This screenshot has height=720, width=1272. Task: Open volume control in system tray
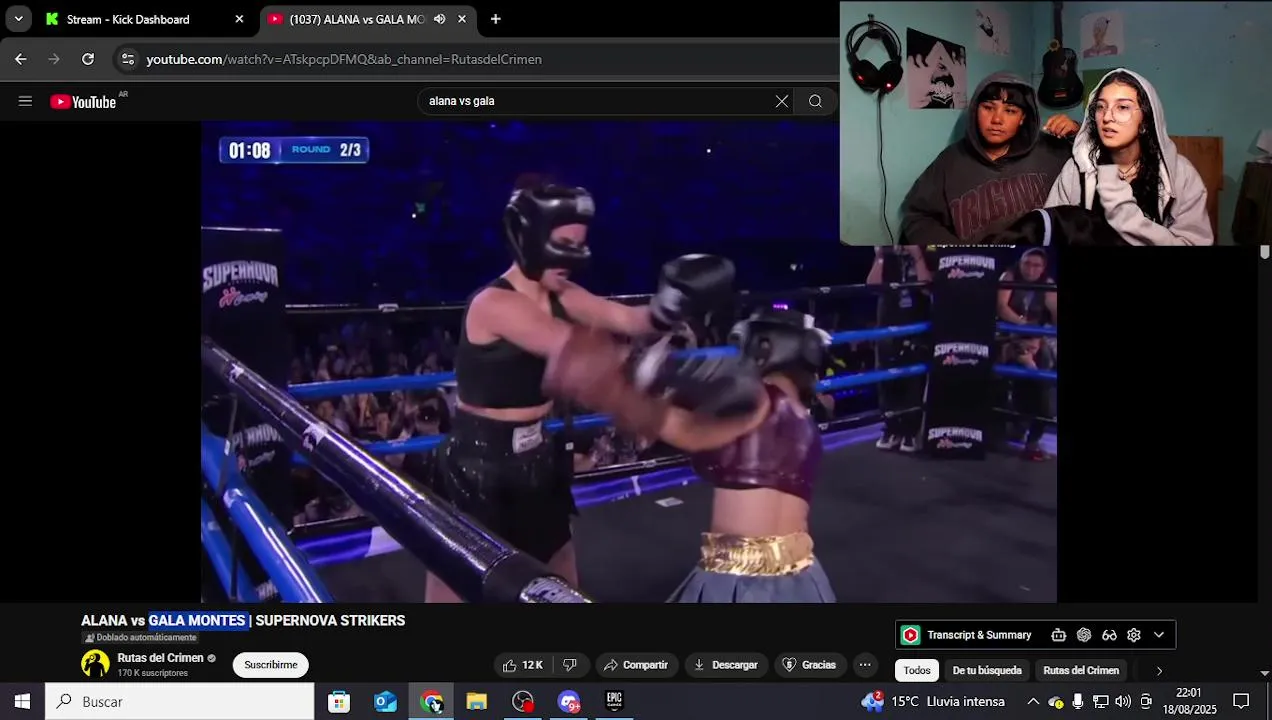click(1123, 702)
